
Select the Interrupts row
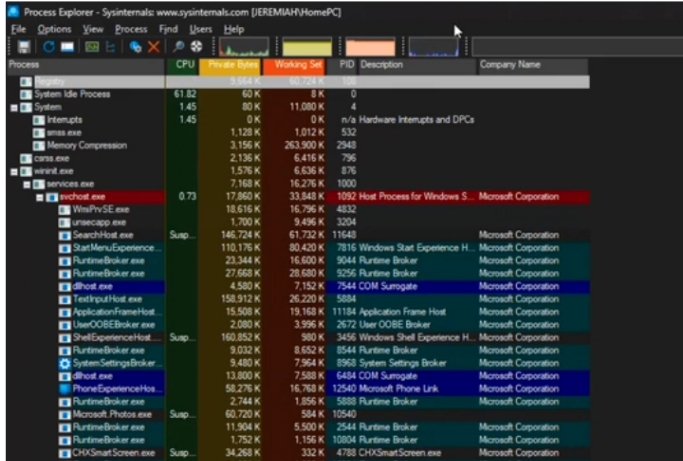[298, 120]
